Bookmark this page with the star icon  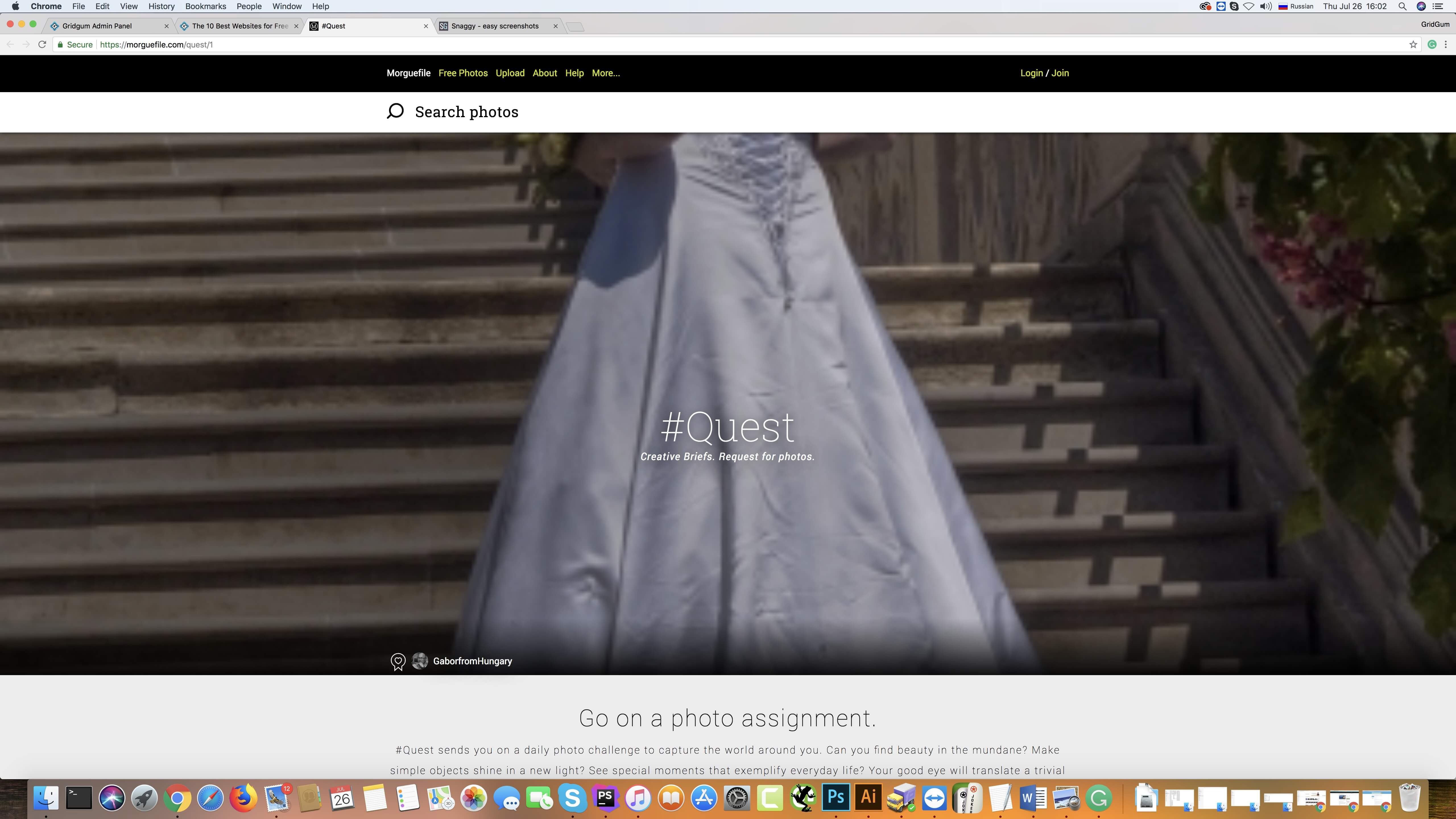[1413, 45]
